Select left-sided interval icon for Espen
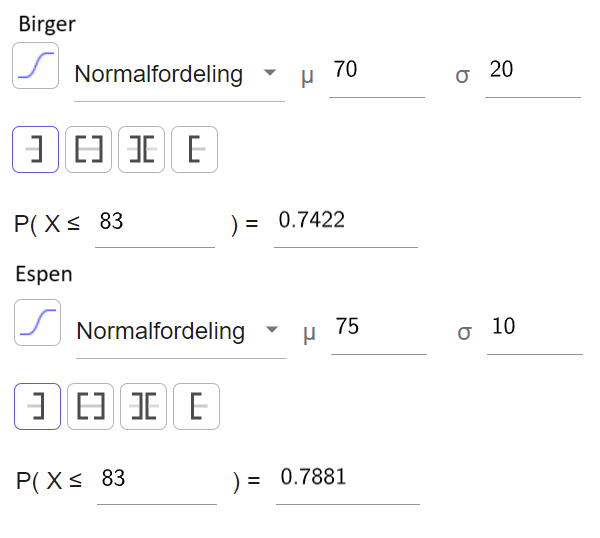Image resolution: width=600 pixels, height=538 pixels. pyautogui.click(x=37, y=406)
